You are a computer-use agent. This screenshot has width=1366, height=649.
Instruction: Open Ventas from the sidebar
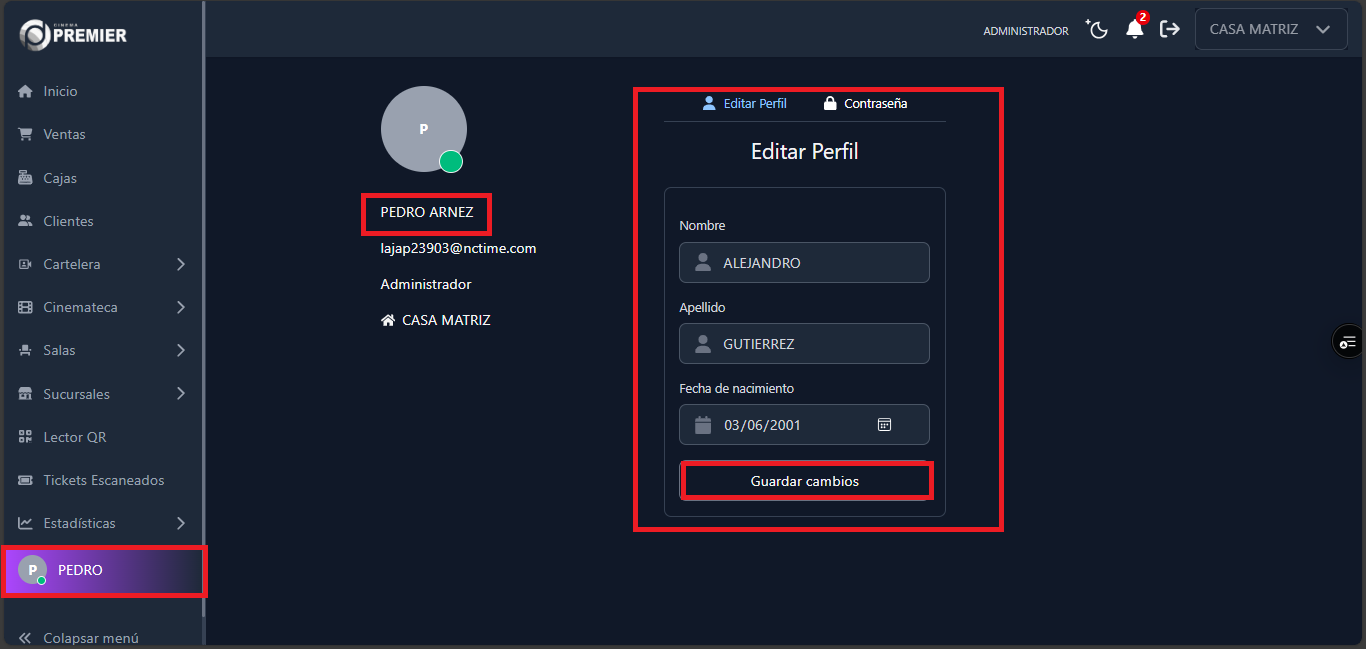[64, 134]
